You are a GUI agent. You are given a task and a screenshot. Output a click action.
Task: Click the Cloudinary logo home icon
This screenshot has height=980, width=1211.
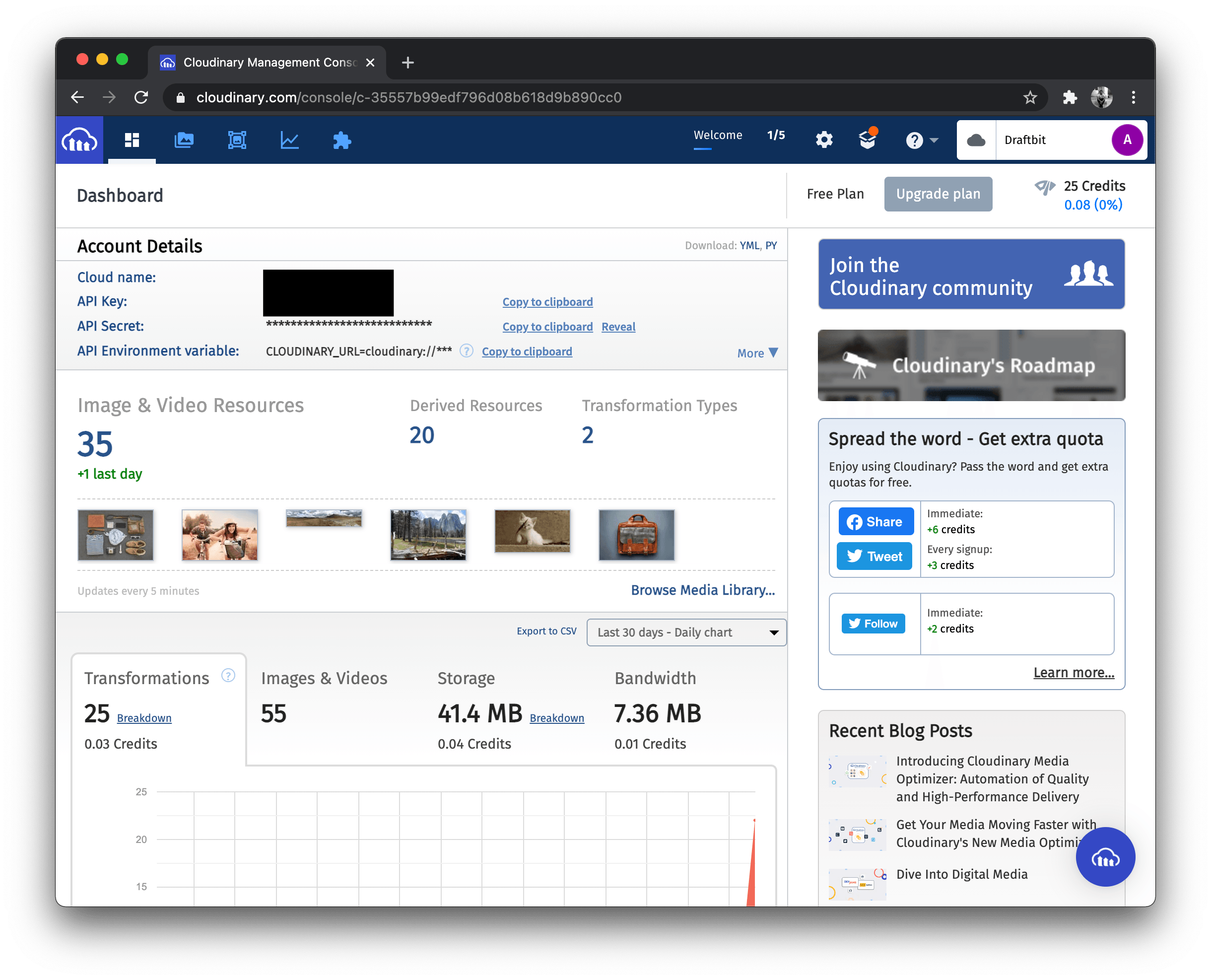click(79, 140)
